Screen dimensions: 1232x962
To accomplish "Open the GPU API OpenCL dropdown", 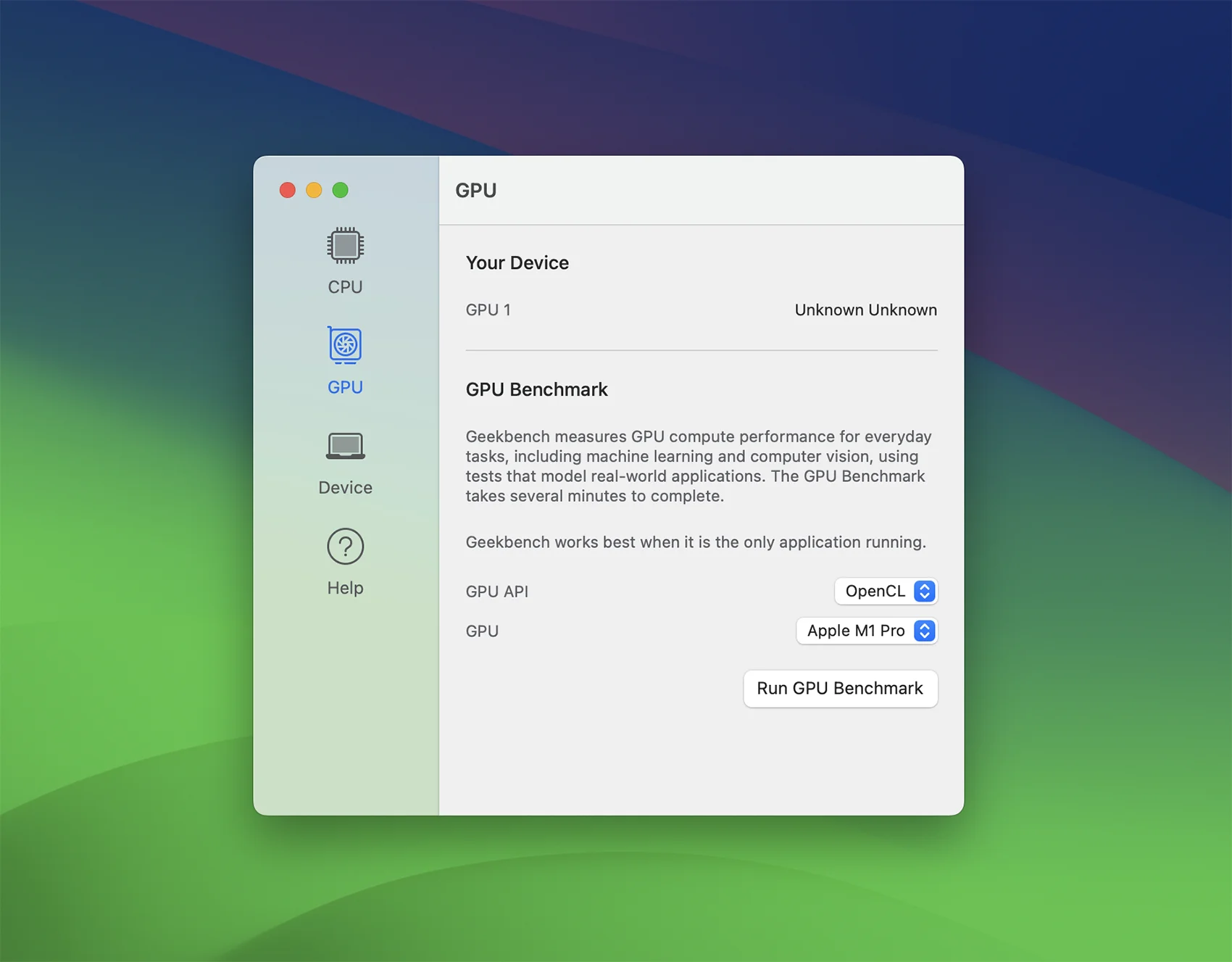I will click(886, 591).
